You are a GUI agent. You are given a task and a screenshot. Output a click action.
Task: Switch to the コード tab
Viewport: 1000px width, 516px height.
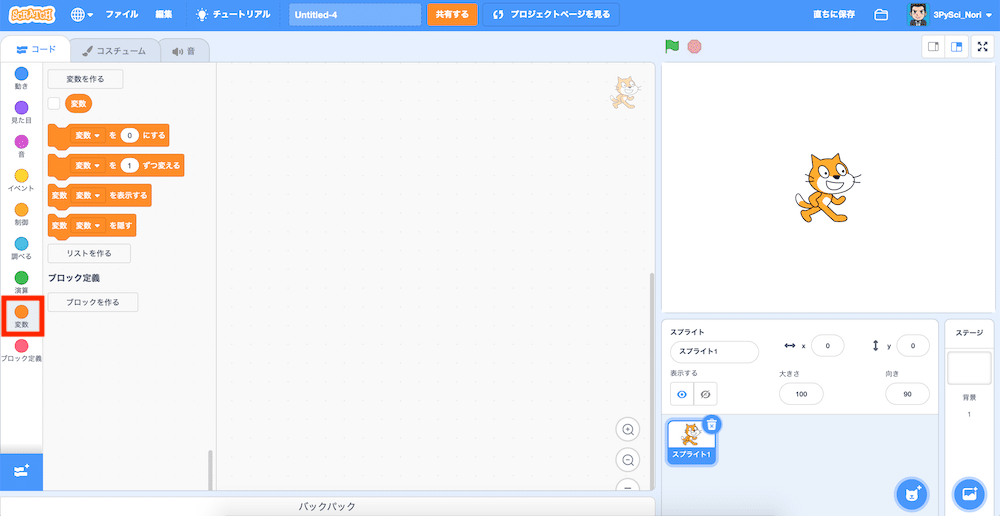(x=36, y=50)
